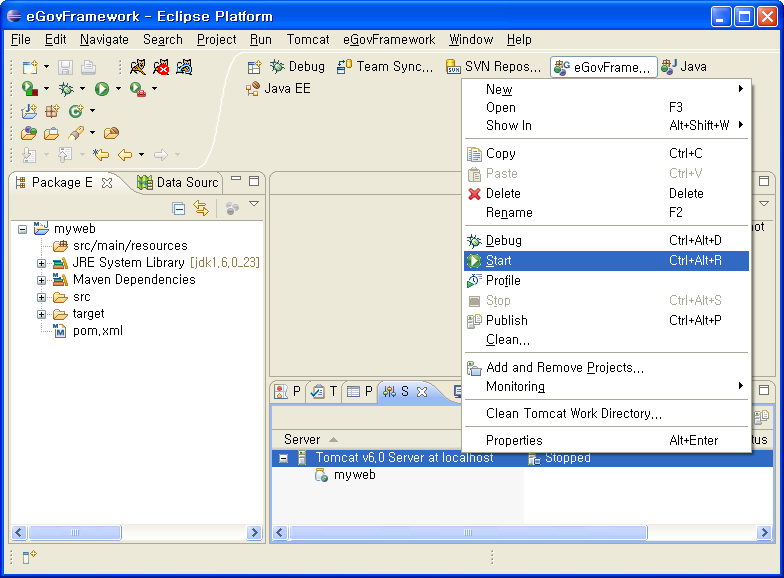Click the Tomcat restart cat icon
The height and width of the screenshot is (578, 784).
coord(184,66)
